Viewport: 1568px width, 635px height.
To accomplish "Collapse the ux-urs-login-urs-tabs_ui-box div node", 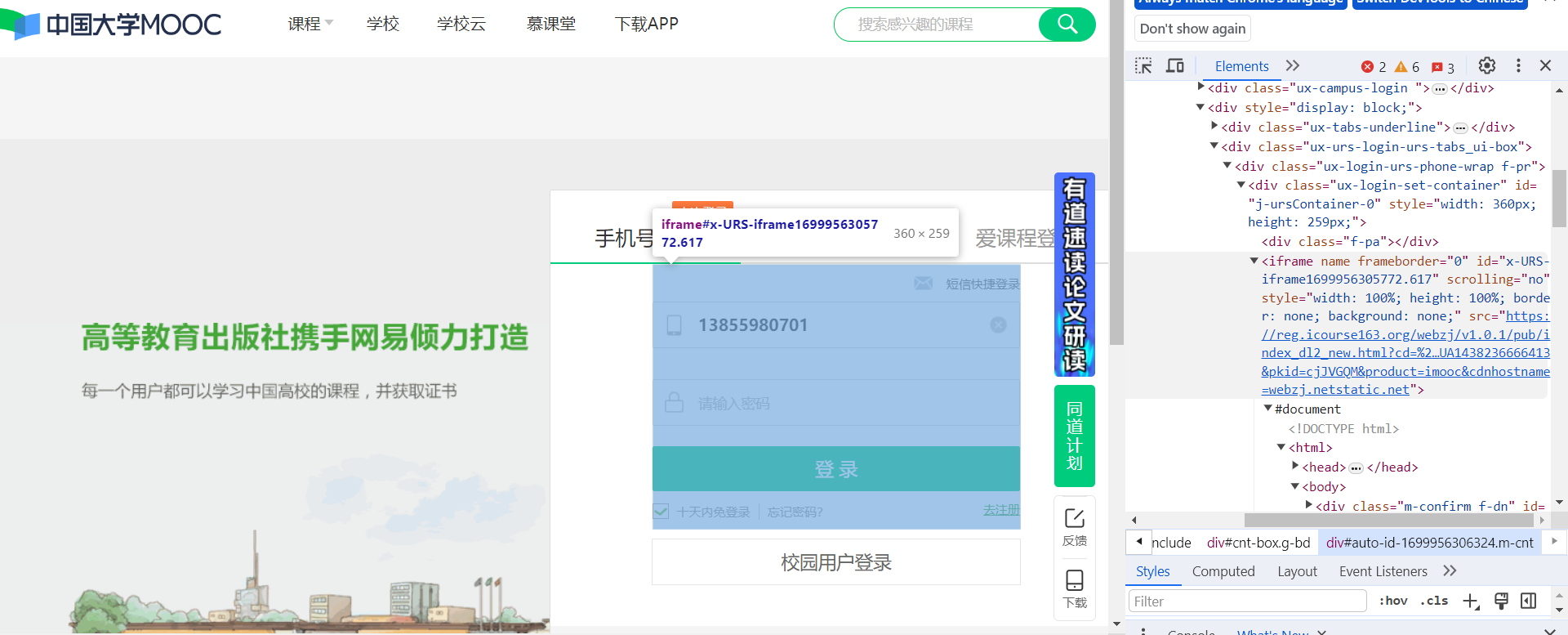I will [x=1214, y=146].
